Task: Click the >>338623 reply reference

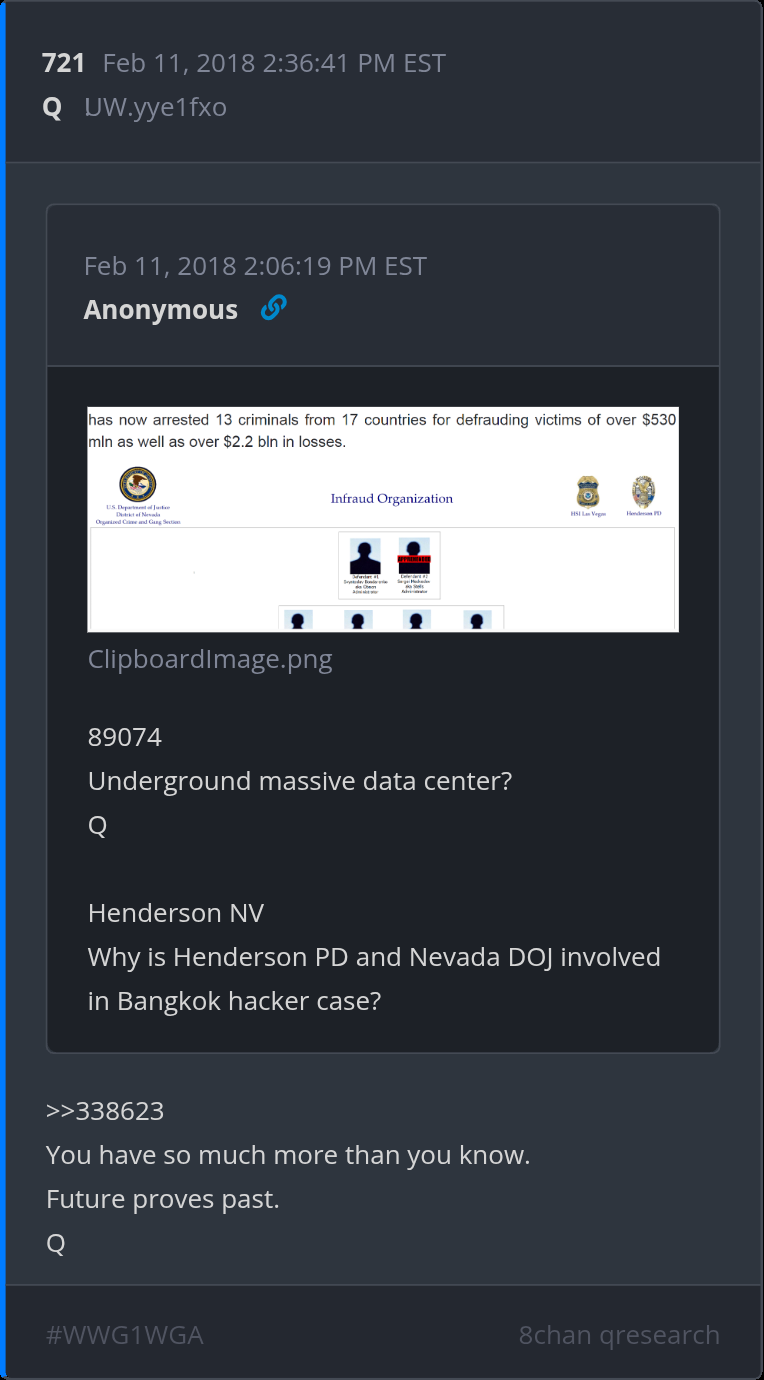Action: click(105, 1111)
